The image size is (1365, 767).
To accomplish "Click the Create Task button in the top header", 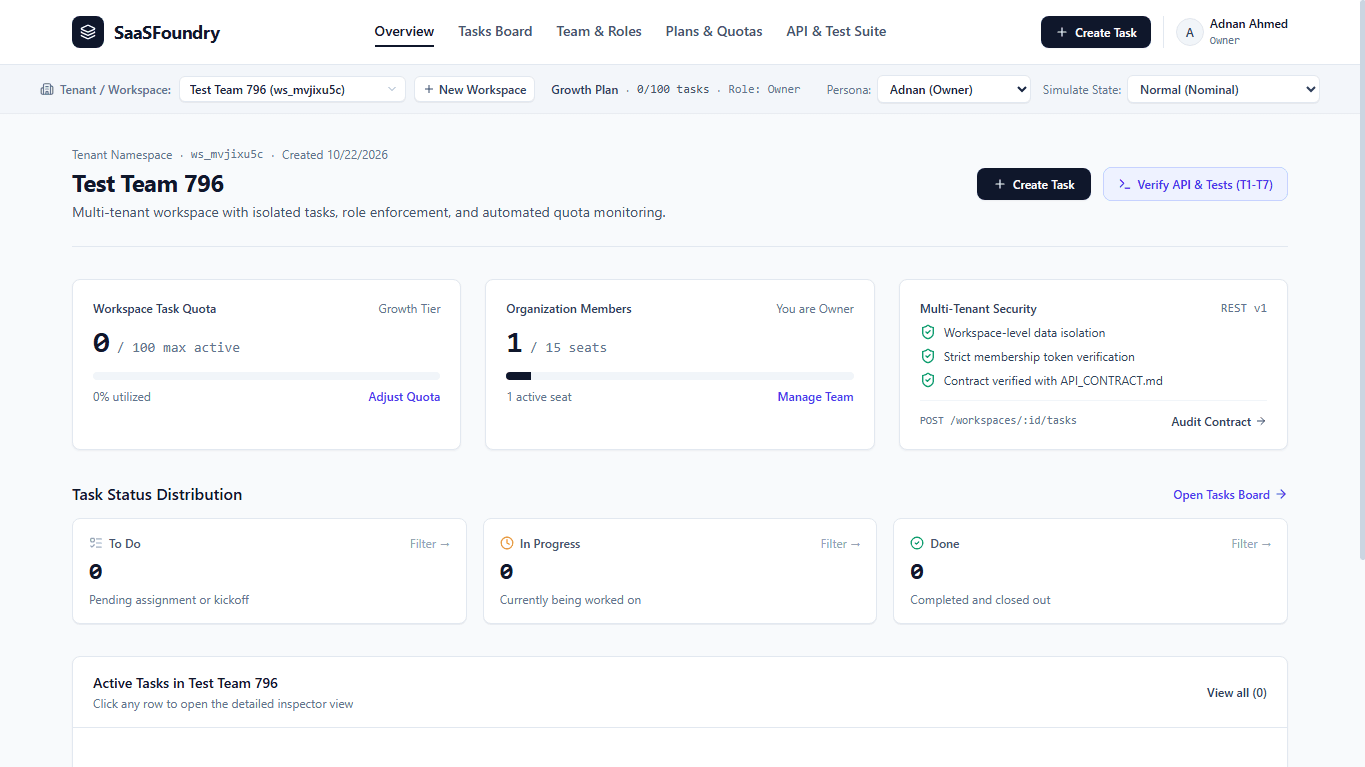I will click(1096, 32).
